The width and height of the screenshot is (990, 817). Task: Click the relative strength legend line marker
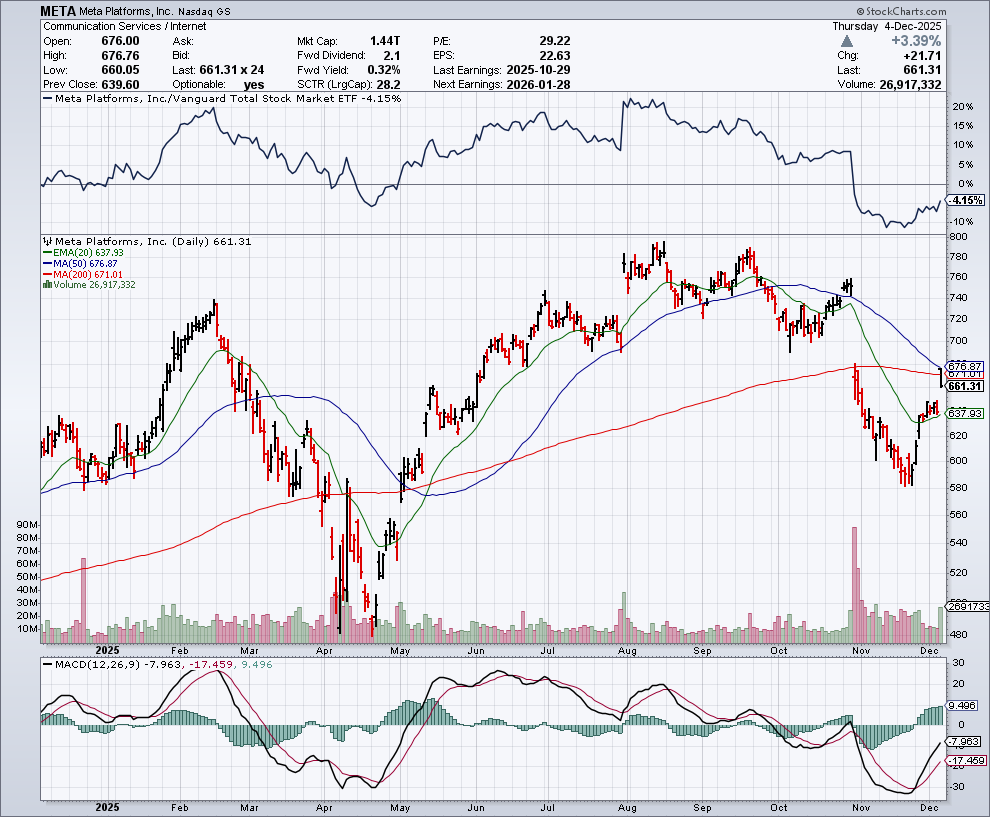click(x=46, y=98)
